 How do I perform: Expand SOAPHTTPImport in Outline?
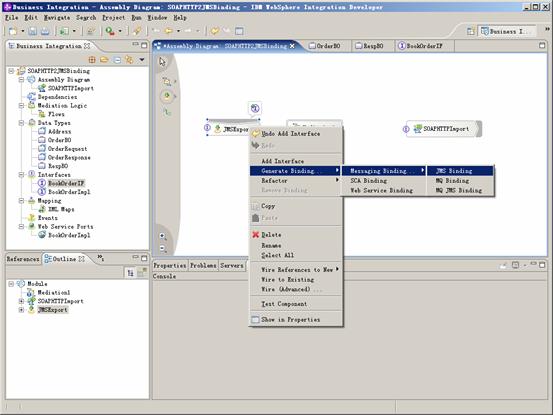tap(22, 301)
